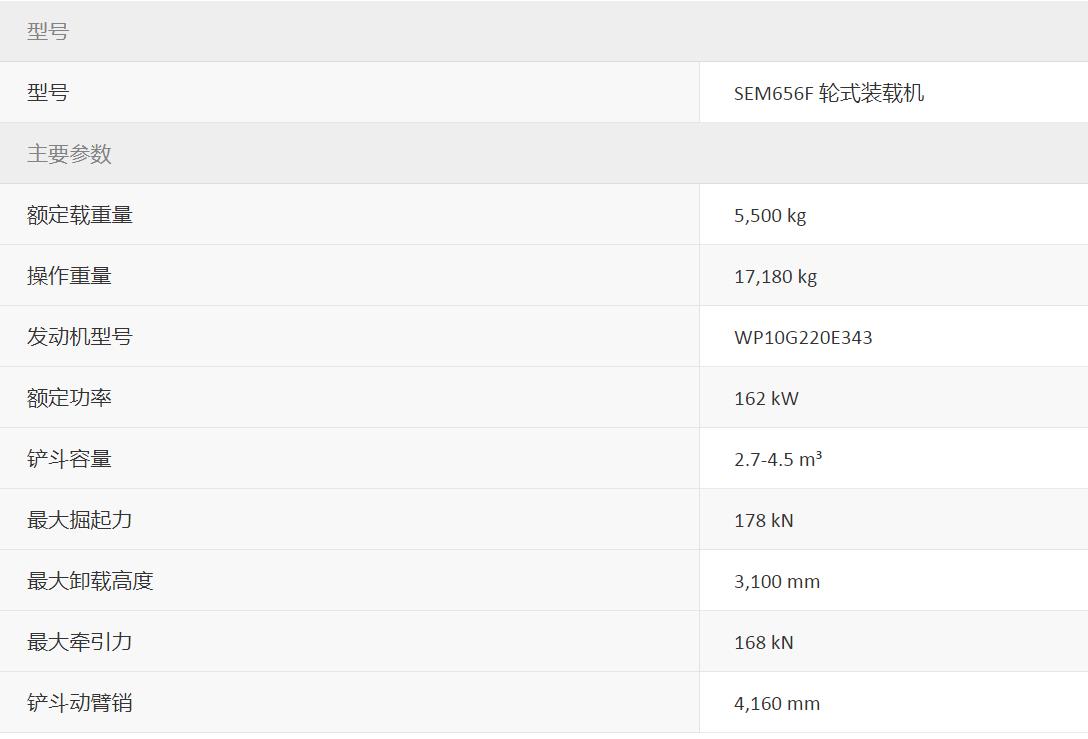Select the 发动机型号 row label
The image size is (1088, 739).
coord(80,337)
